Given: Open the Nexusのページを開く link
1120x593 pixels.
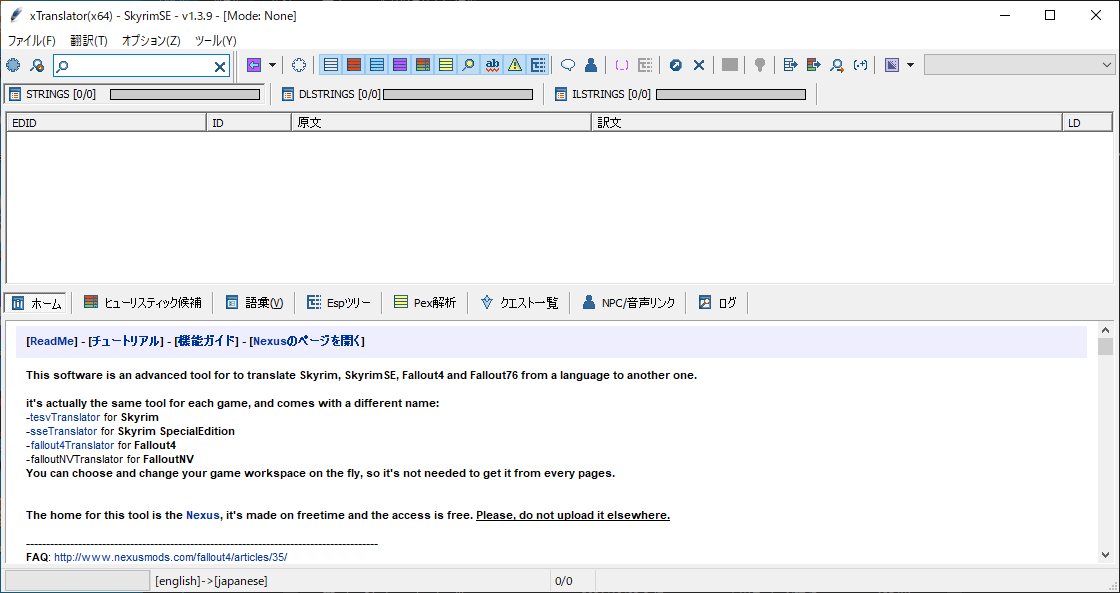Looking at the screenshot, I should 307,342.
